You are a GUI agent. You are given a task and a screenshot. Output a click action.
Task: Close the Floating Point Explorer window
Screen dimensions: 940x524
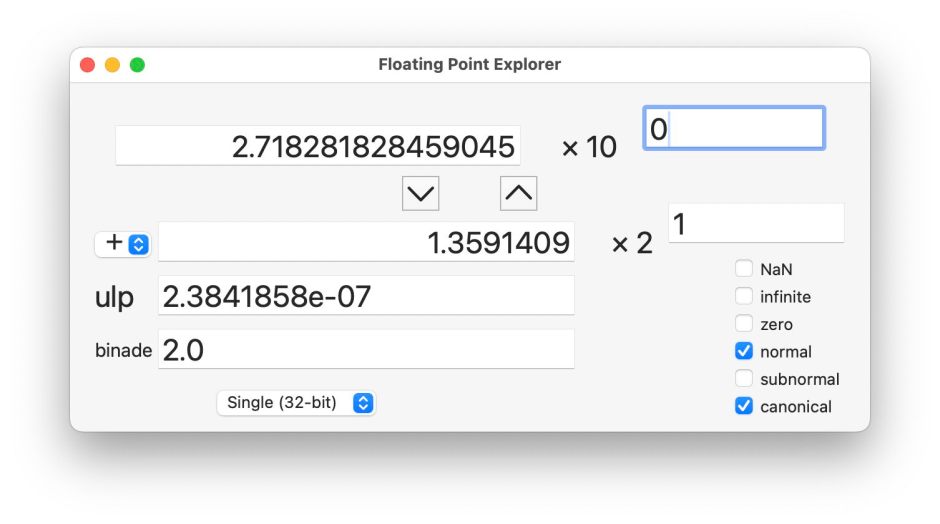click(88, 65)
